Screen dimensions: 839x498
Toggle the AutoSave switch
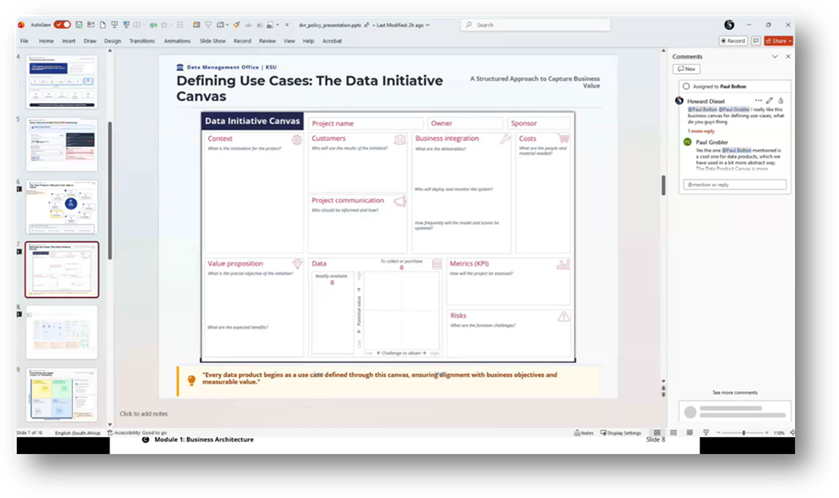(62, 25)
